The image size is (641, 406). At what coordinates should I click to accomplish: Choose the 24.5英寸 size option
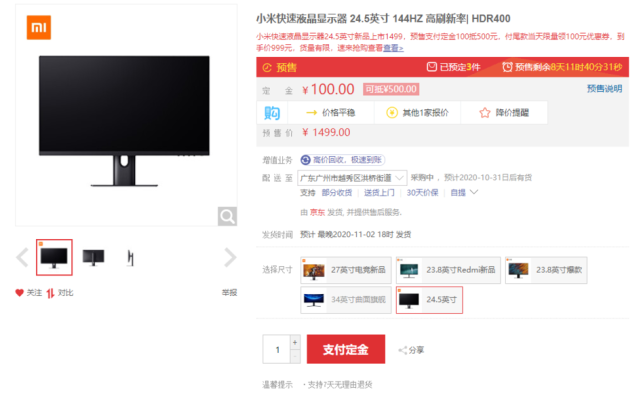point(429,300)
